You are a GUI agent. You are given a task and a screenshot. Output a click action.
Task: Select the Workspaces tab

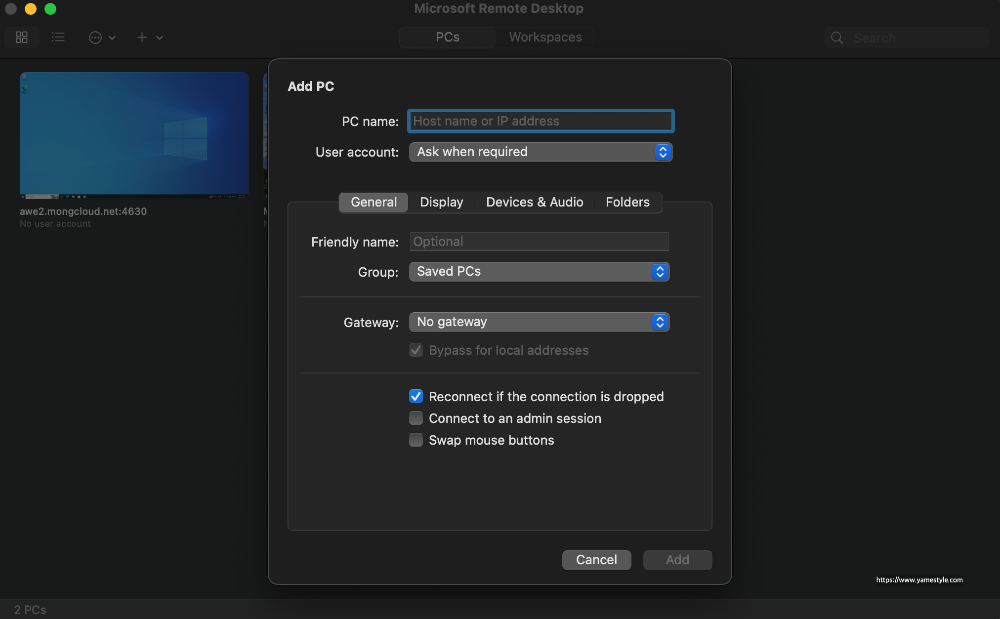545,38
